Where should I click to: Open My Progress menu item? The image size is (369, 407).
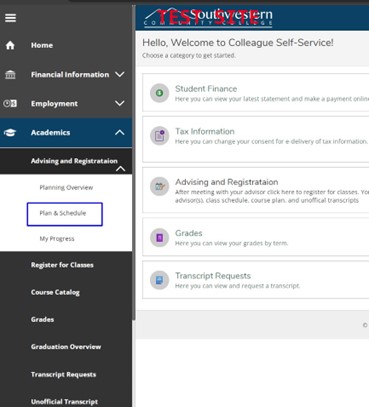tap(57, 239)
